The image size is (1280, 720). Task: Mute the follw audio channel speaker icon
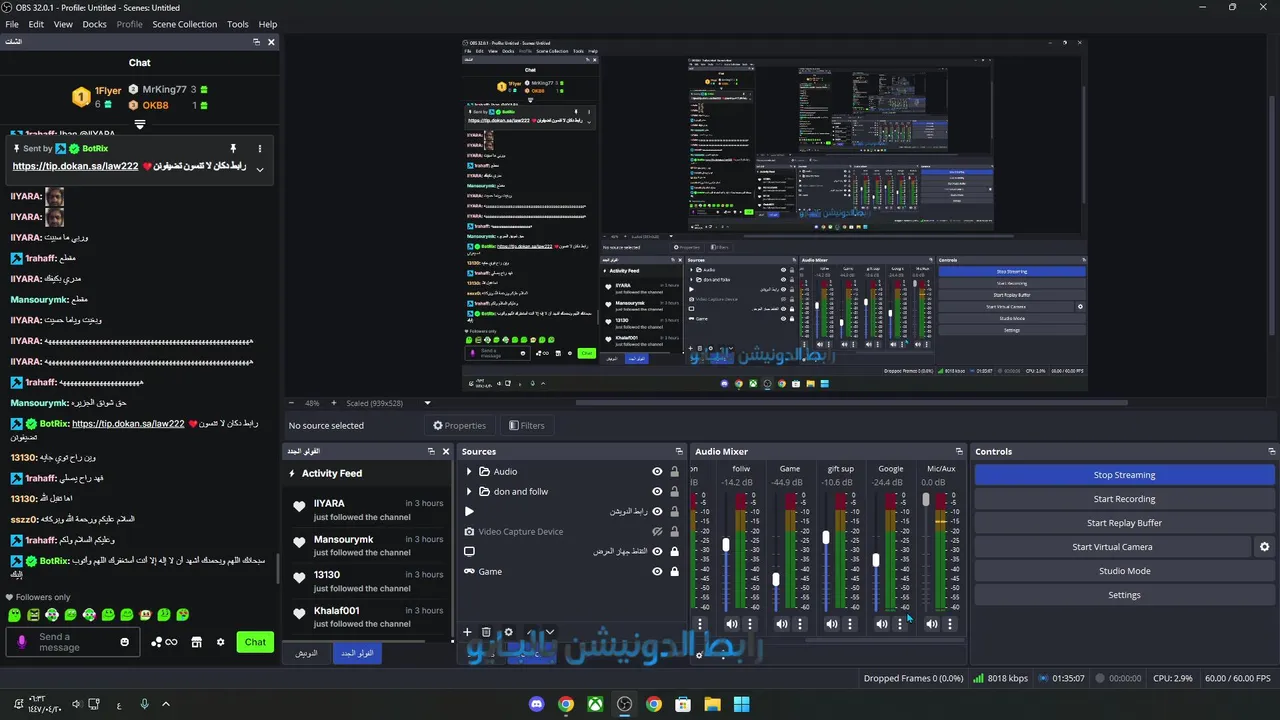point(732,624)
